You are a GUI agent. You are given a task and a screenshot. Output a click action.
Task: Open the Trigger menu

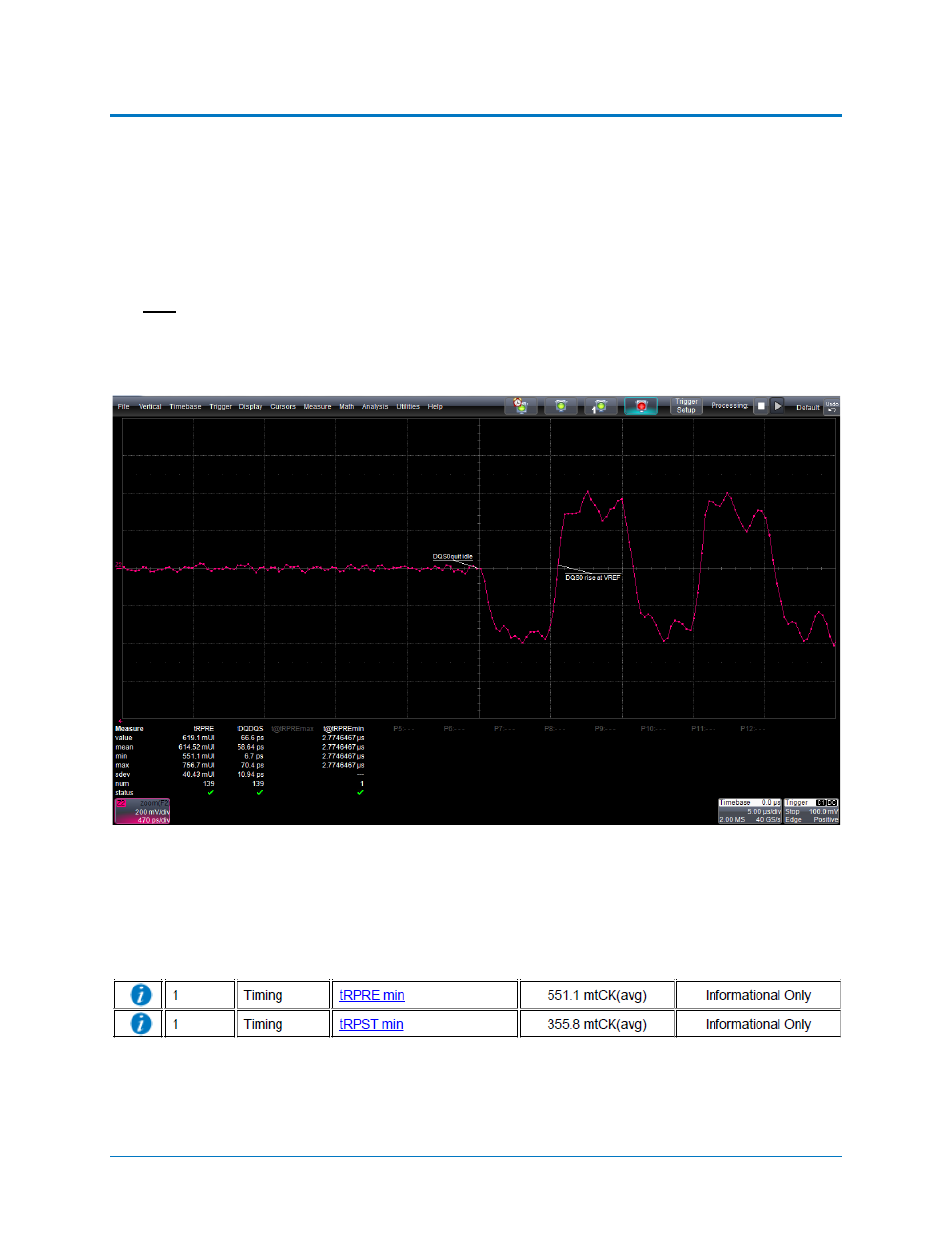pos(220,407)
